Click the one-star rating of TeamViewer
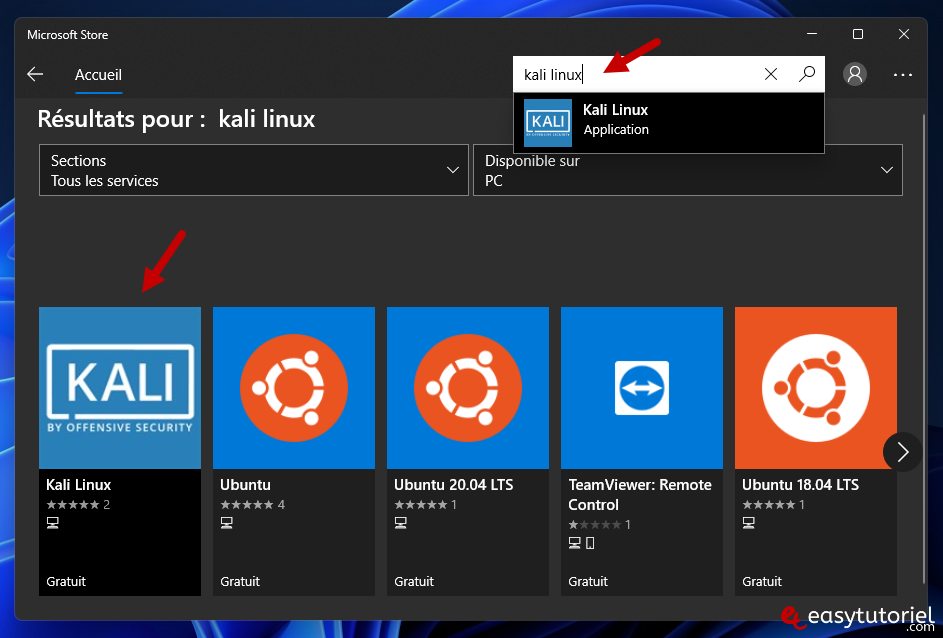 point(595,524)
